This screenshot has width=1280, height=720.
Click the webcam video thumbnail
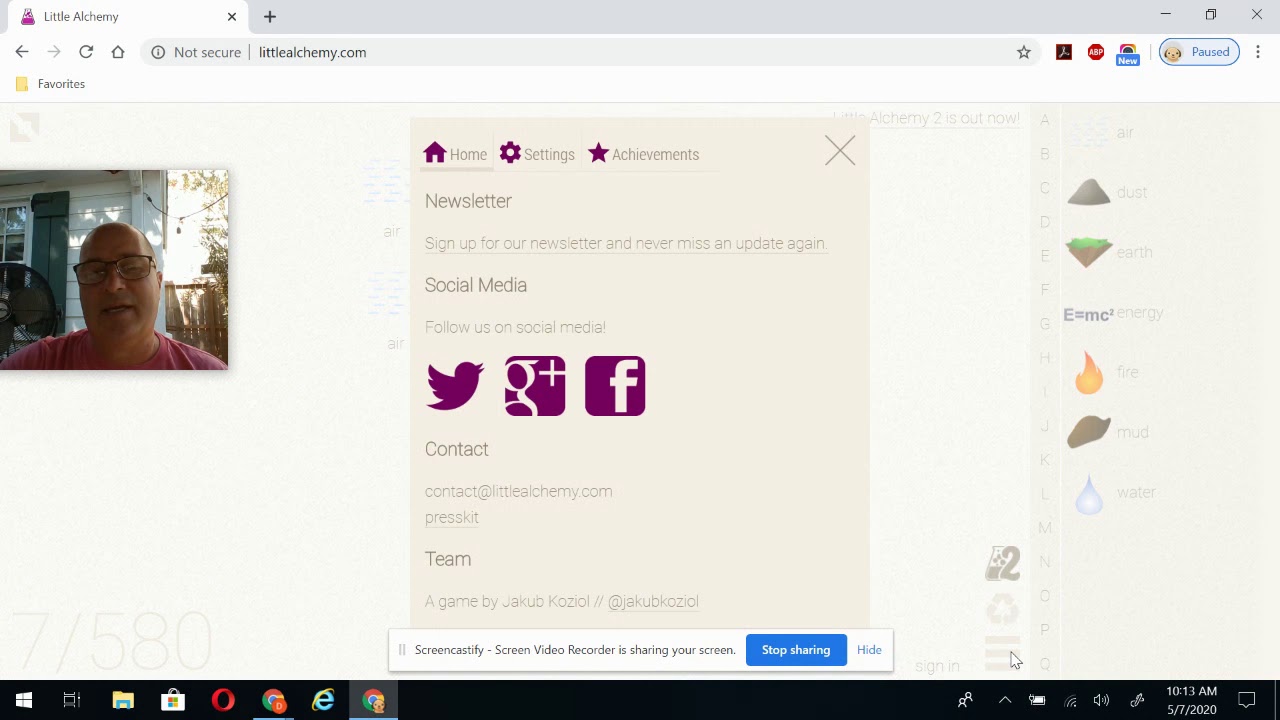pyautogui.click(x=114, y=270)
